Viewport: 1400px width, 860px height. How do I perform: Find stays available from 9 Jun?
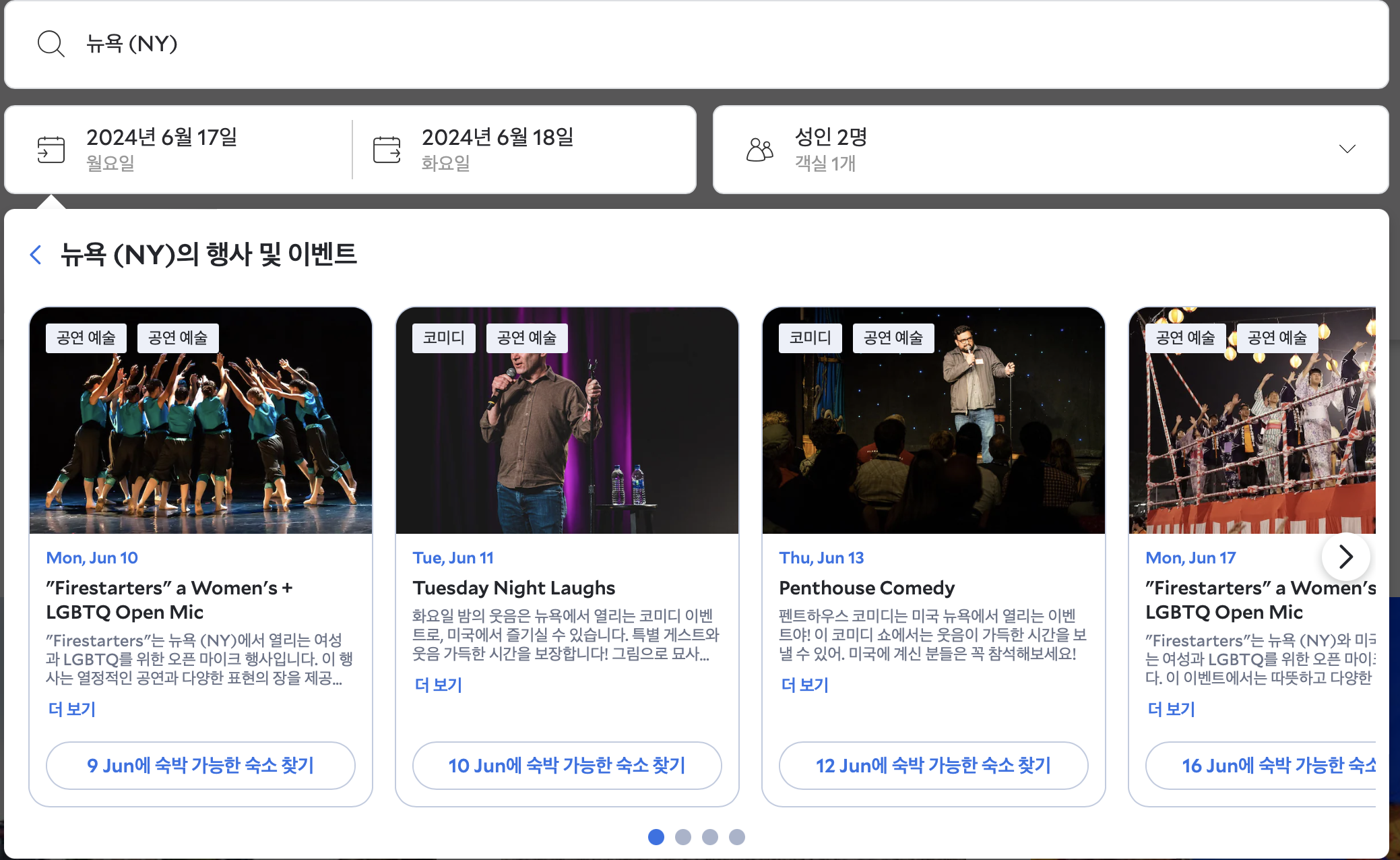pos(200,766)
